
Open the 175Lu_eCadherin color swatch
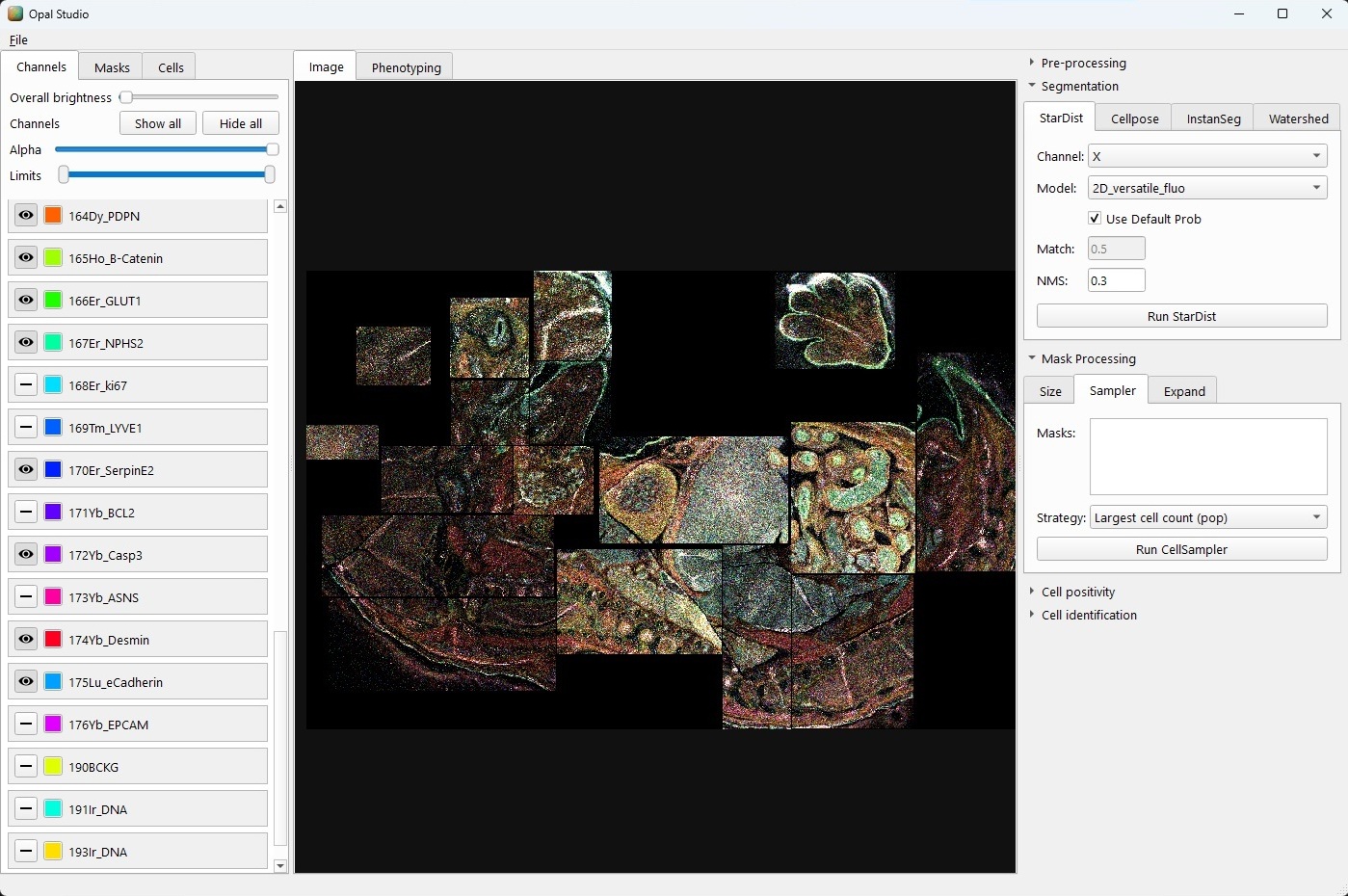point(53,682)
